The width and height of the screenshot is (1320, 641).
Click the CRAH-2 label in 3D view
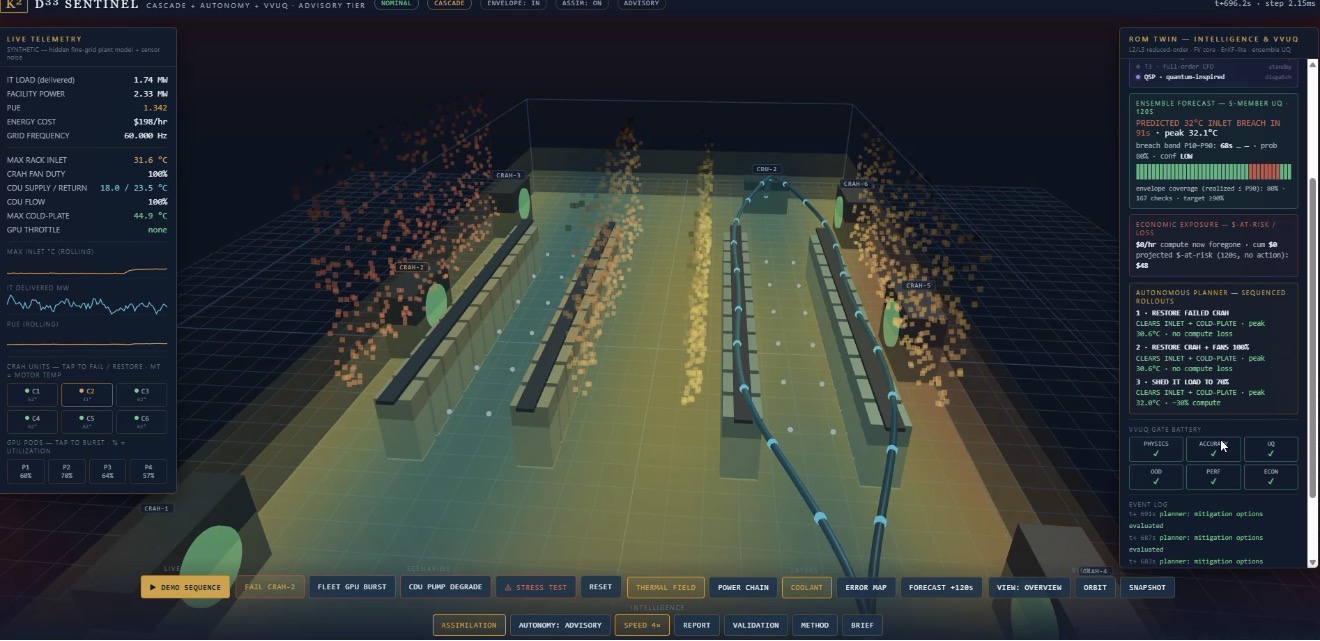(411, 267)
